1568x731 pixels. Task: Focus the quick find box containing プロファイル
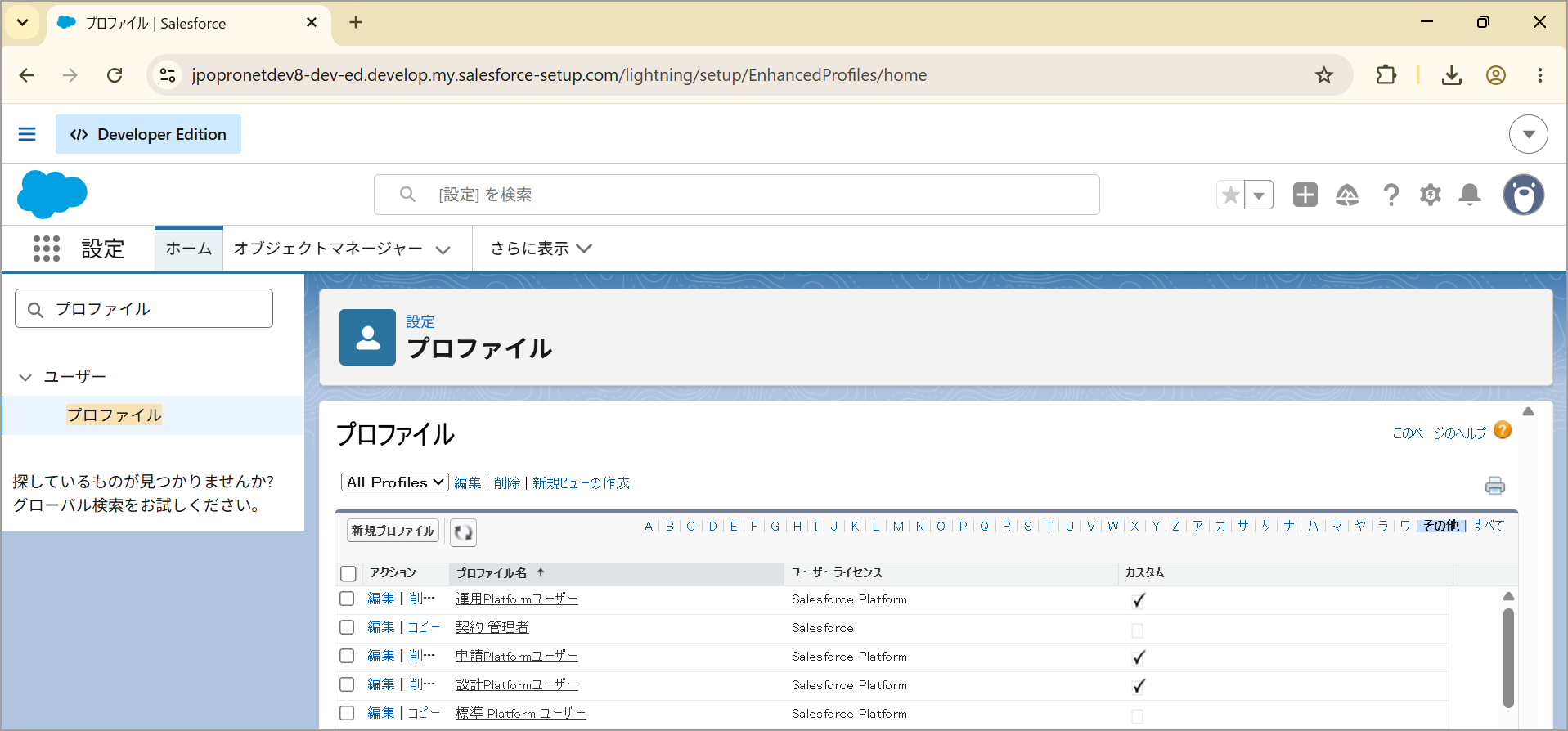[144, 308]
